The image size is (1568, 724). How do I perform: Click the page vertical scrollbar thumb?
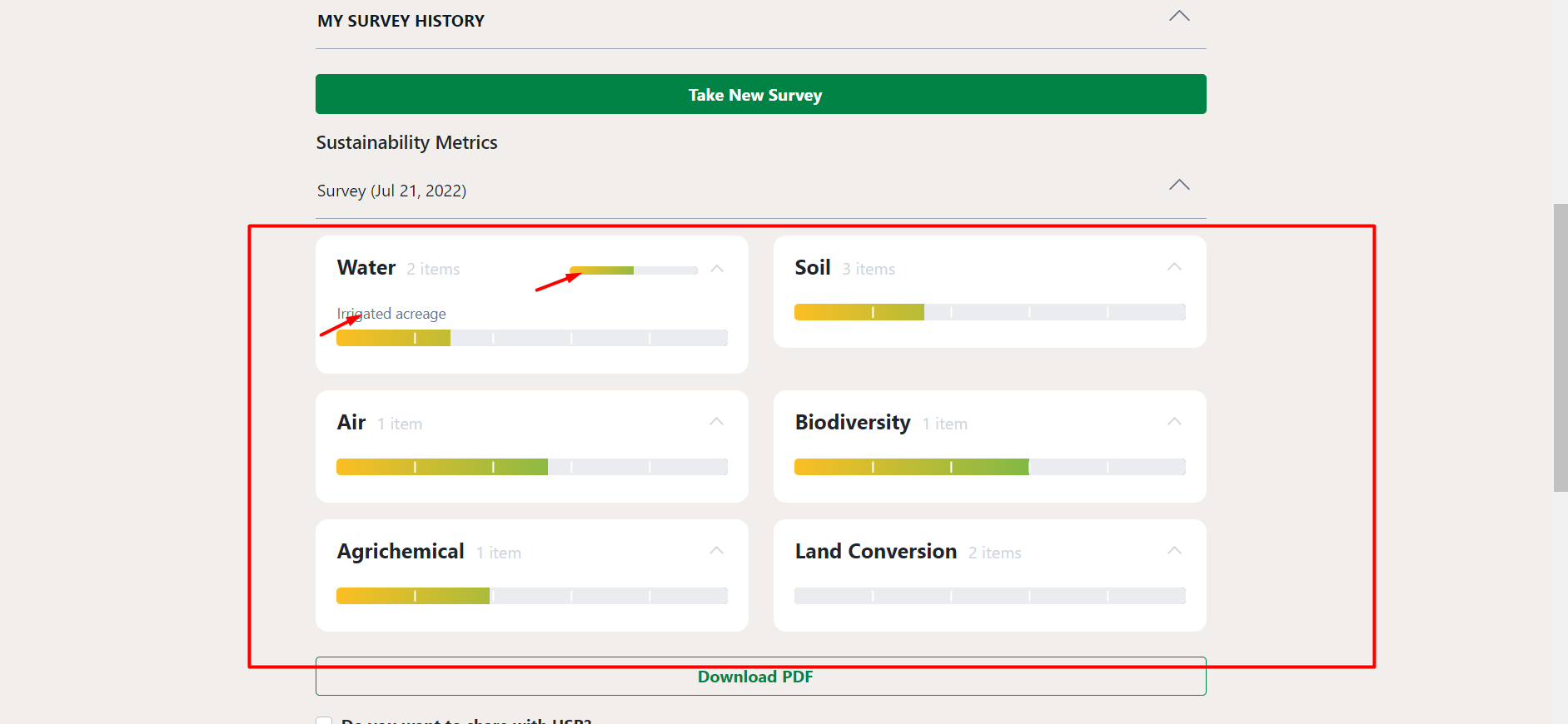coord(1560,347)
